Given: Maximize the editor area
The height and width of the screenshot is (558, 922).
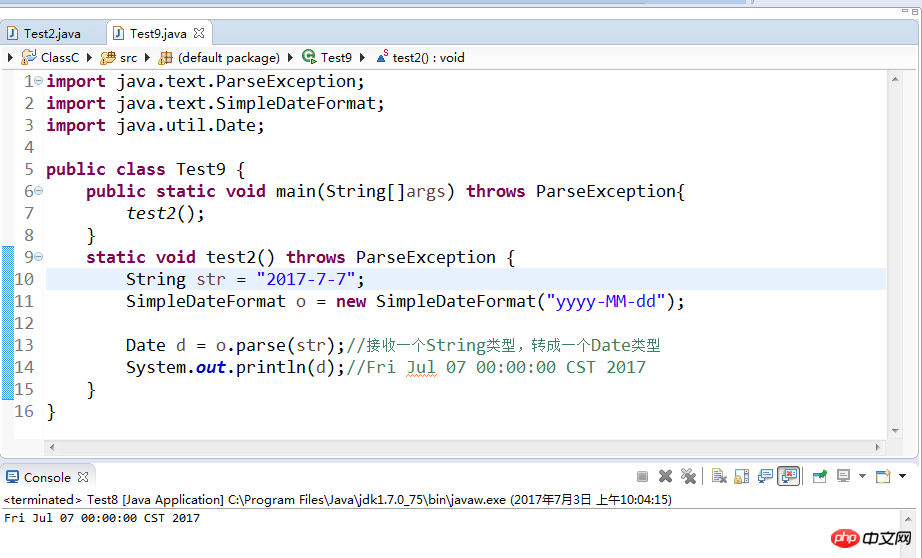Looking at the screenshot, I should (x=914, y=11).
